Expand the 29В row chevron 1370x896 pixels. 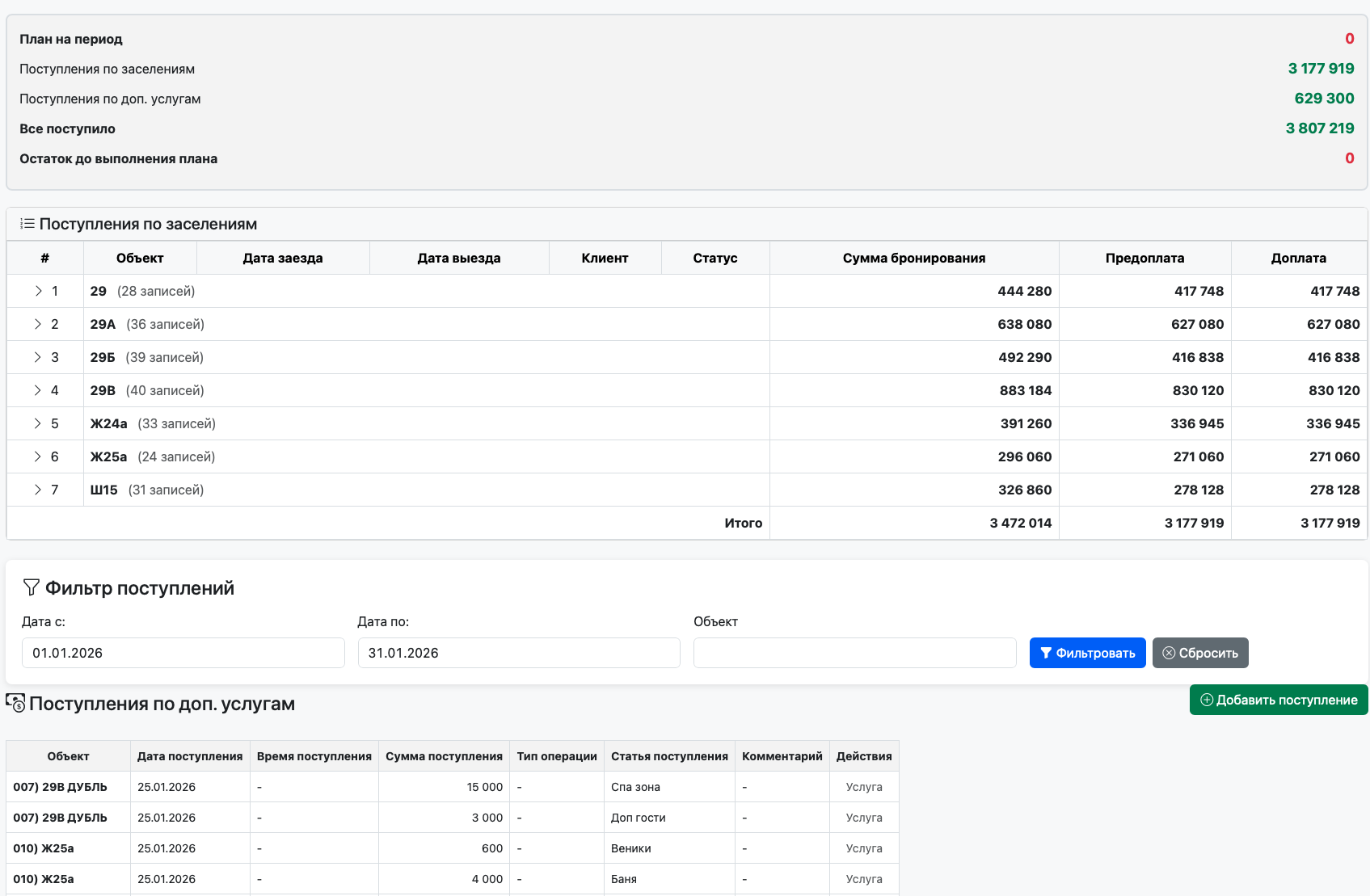(x=38, y=390)
